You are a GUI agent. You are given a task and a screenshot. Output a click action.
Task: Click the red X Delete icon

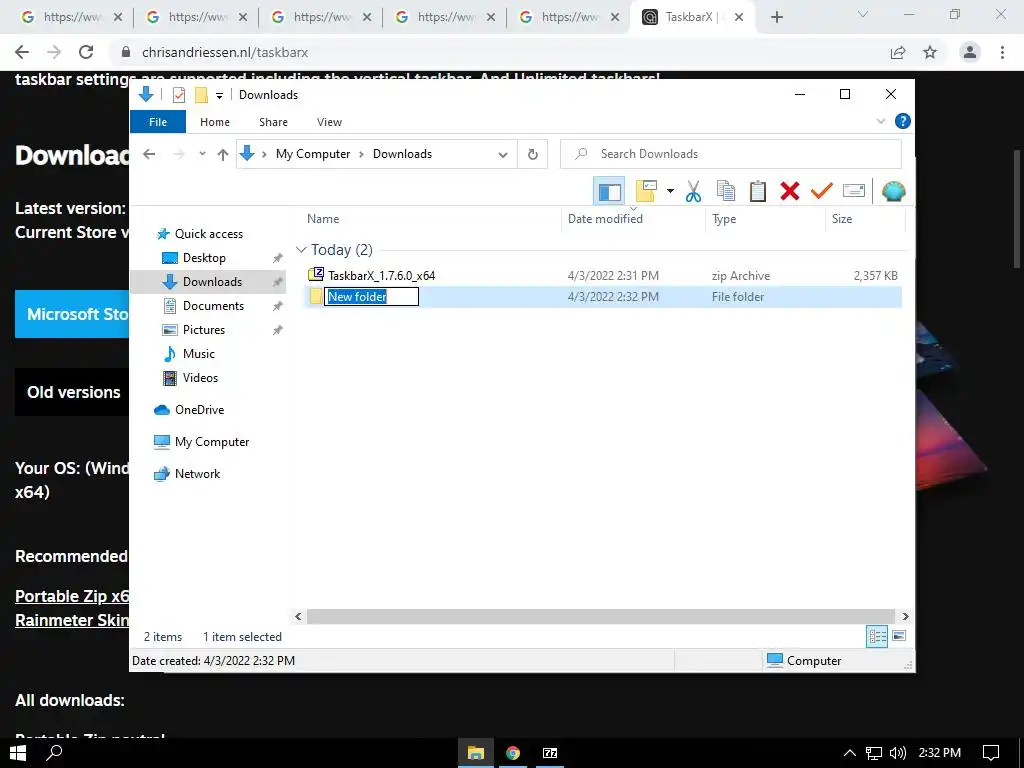790,191
